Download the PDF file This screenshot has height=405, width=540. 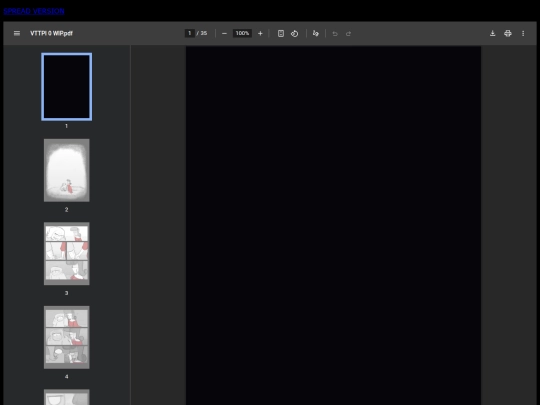[x=492, y=33]
